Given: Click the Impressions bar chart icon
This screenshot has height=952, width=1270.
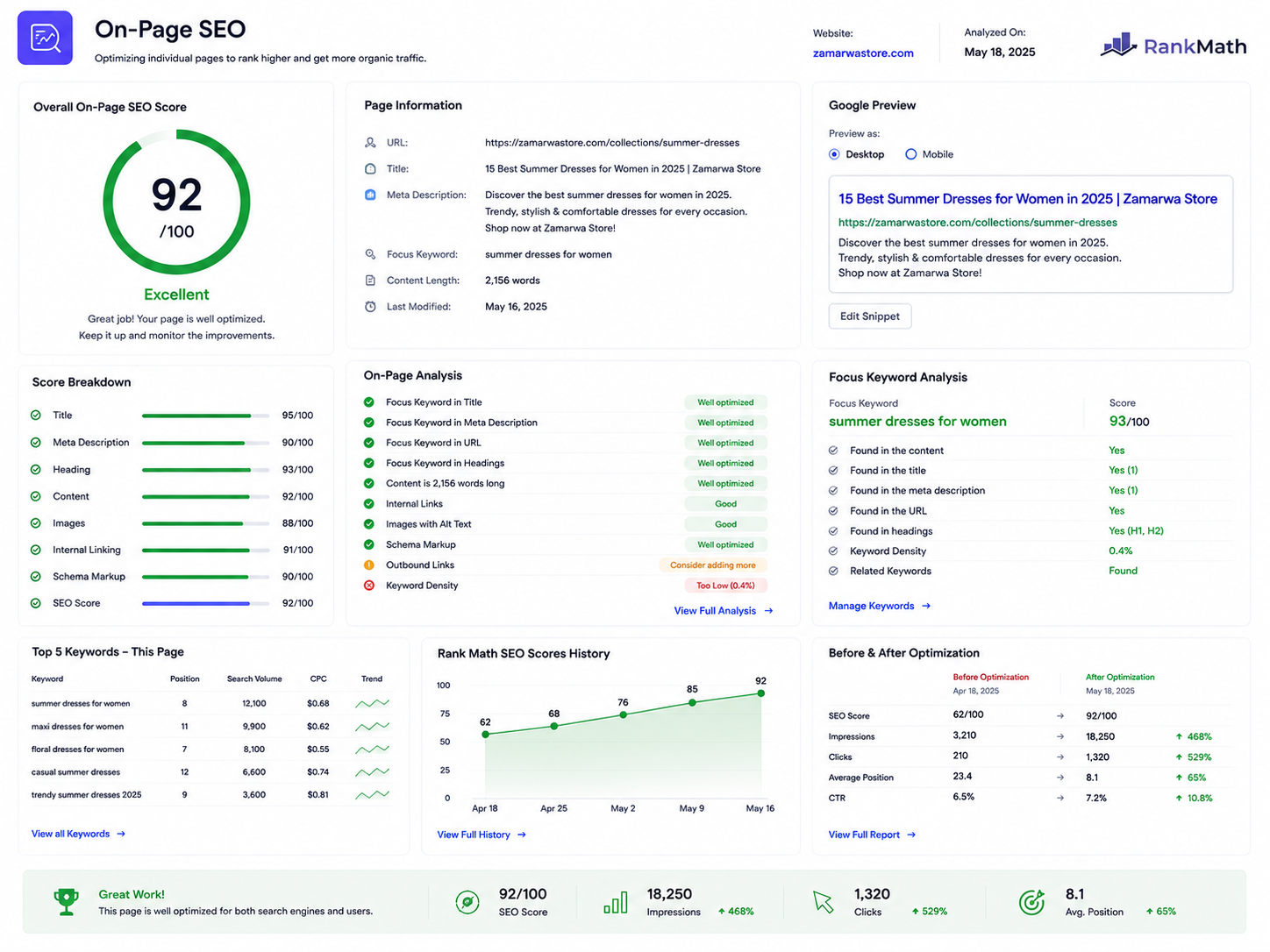Looking at the screenshot, I should click(x=616, y=902).
